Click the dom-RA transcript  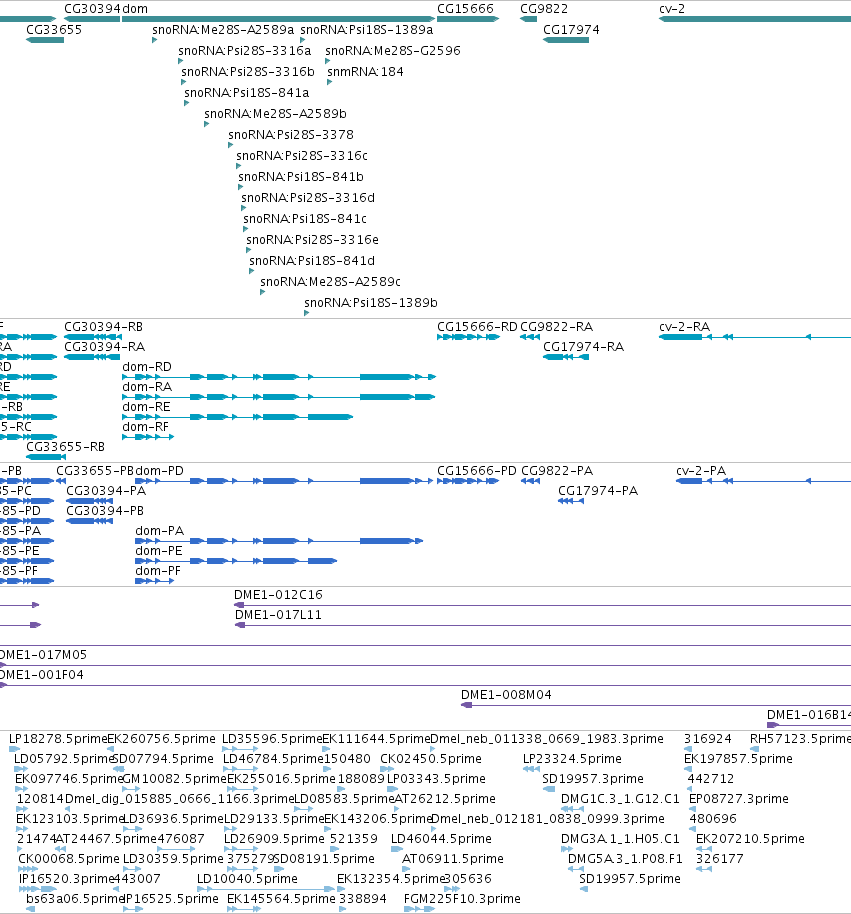279,397
